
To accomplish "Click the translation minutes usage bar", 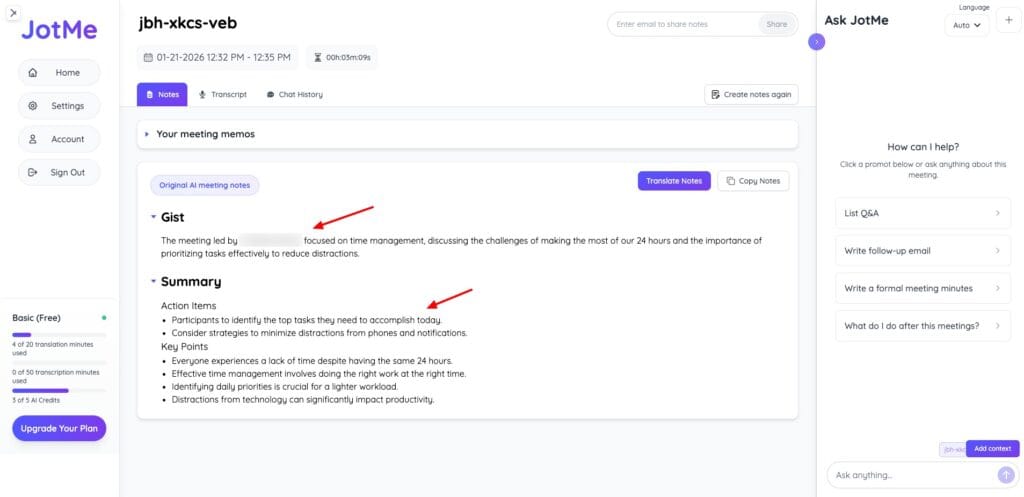I will (59, 334).
